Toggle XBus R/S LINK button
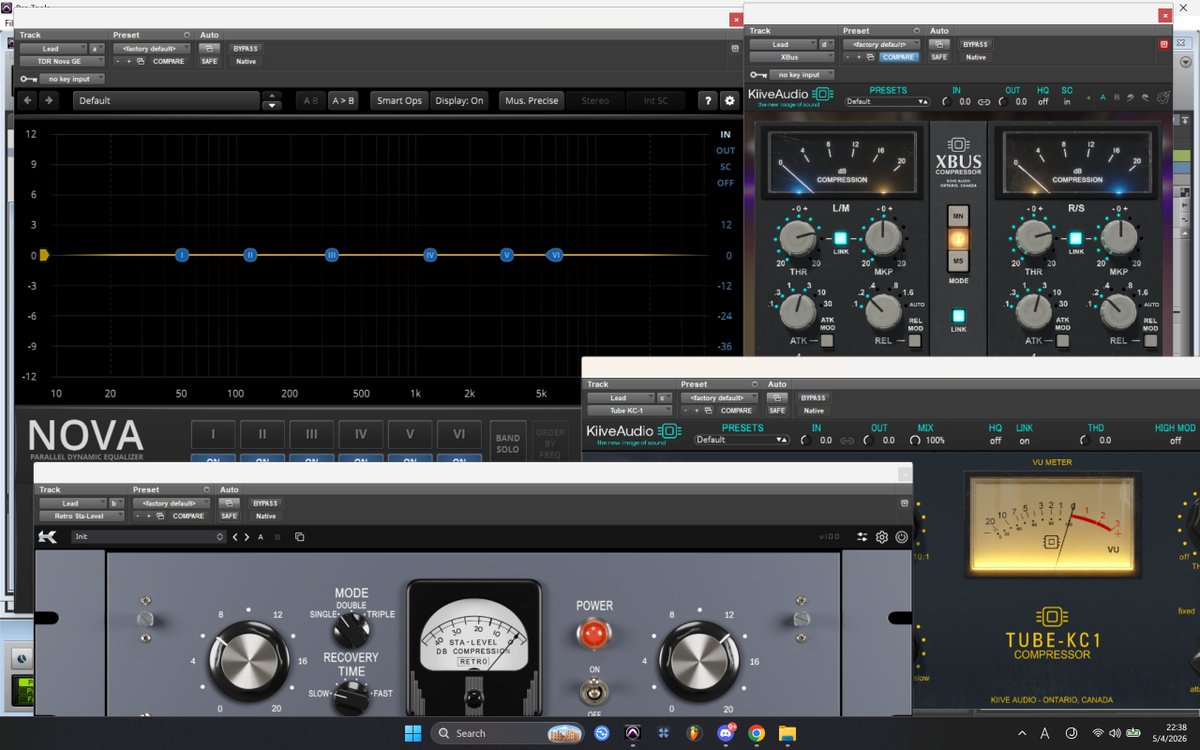Screen dimensions: 1200x750 pyautogui.click(x=1075, y=238)
